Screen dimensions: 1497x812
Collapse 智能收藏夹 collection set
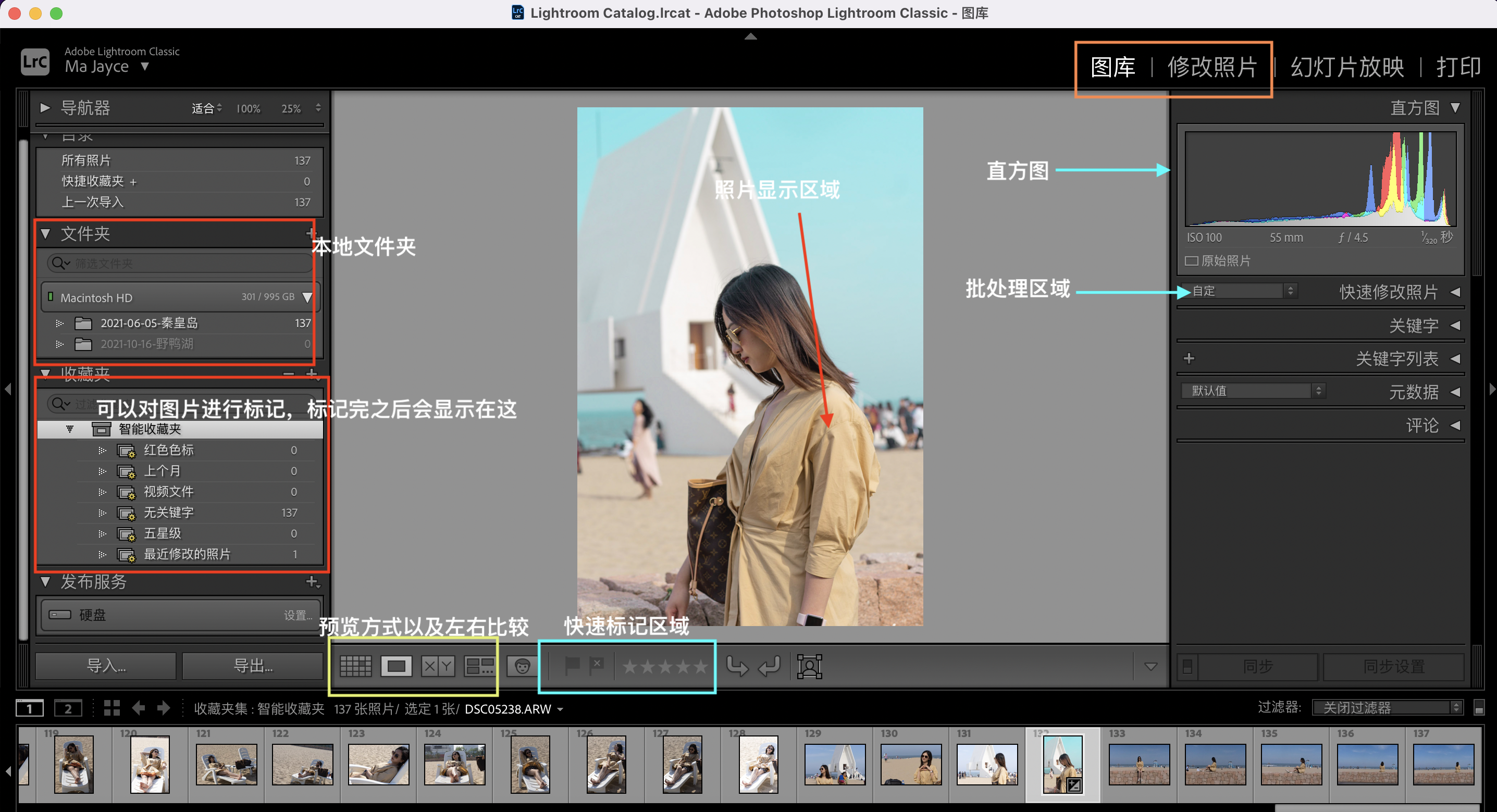70,429
